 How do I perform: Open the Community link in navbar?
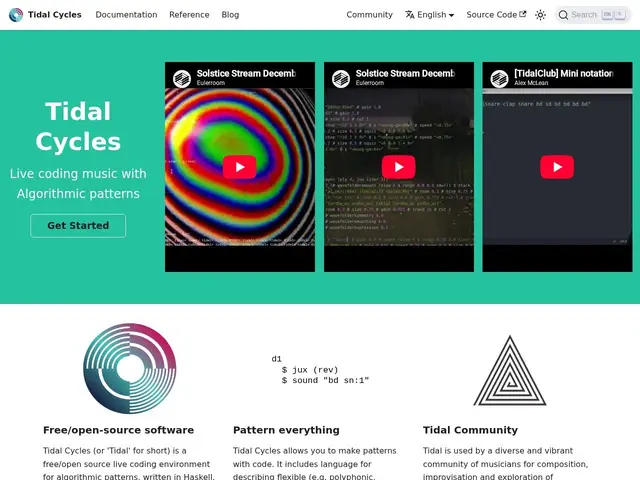pyautogui.click(x=369, y=15)
